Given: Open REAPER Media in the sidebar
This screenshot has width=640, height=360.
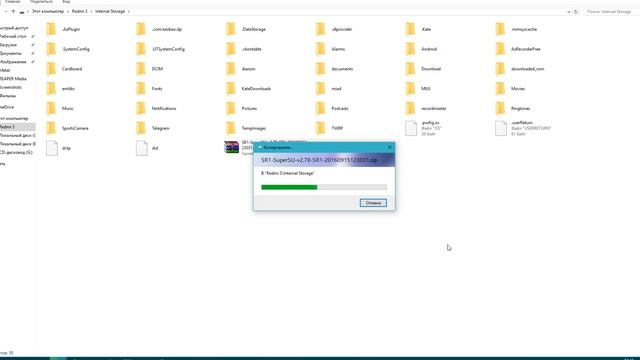Looking at the screenshot, I should click(x=13, y=79).
